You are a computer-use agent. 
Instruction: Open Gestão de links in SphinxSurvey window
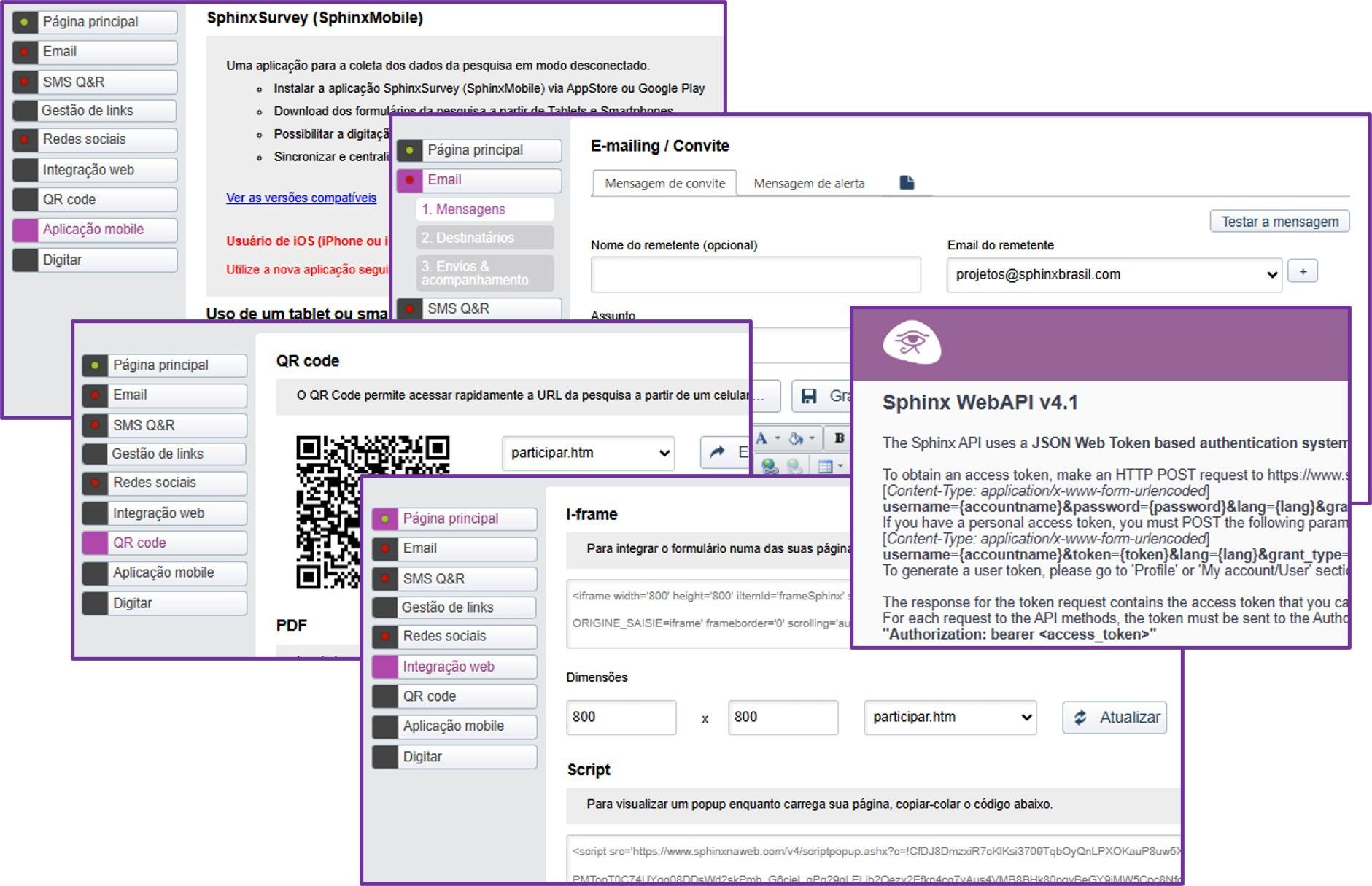point(95,111)
